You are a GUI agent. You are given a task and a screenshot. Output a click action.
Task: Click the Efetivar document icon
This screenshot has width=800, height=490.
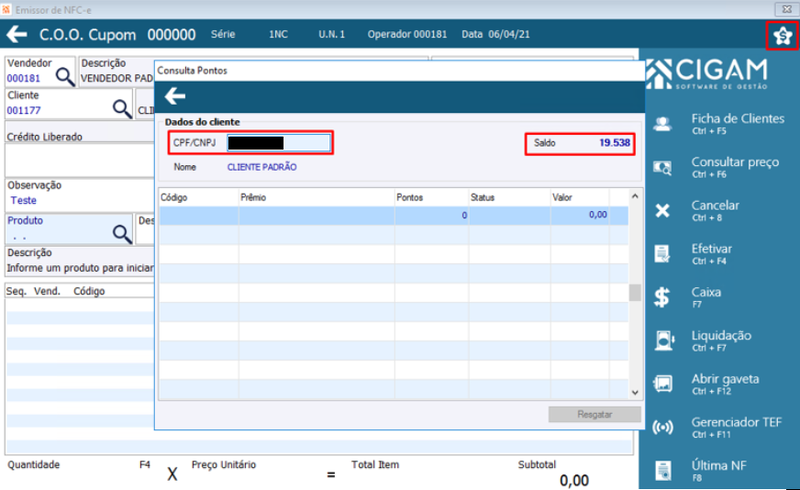pyautogui.click(x=662, y=254)
